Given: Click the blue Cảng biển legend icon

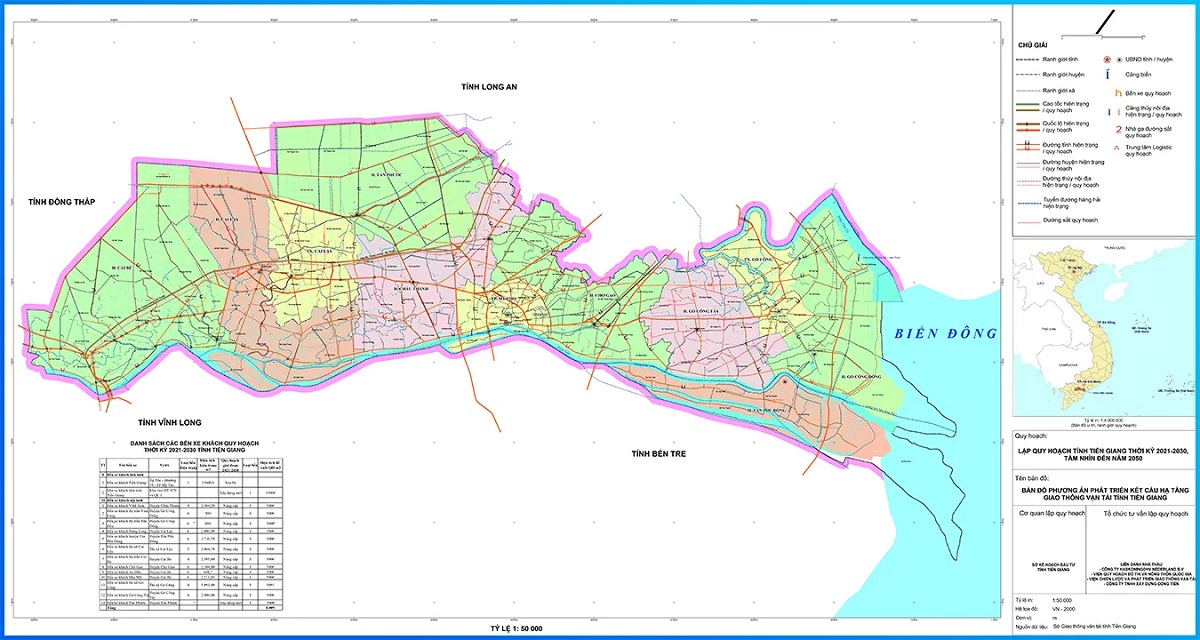Looking at the screenshot, I should 1108,73.
